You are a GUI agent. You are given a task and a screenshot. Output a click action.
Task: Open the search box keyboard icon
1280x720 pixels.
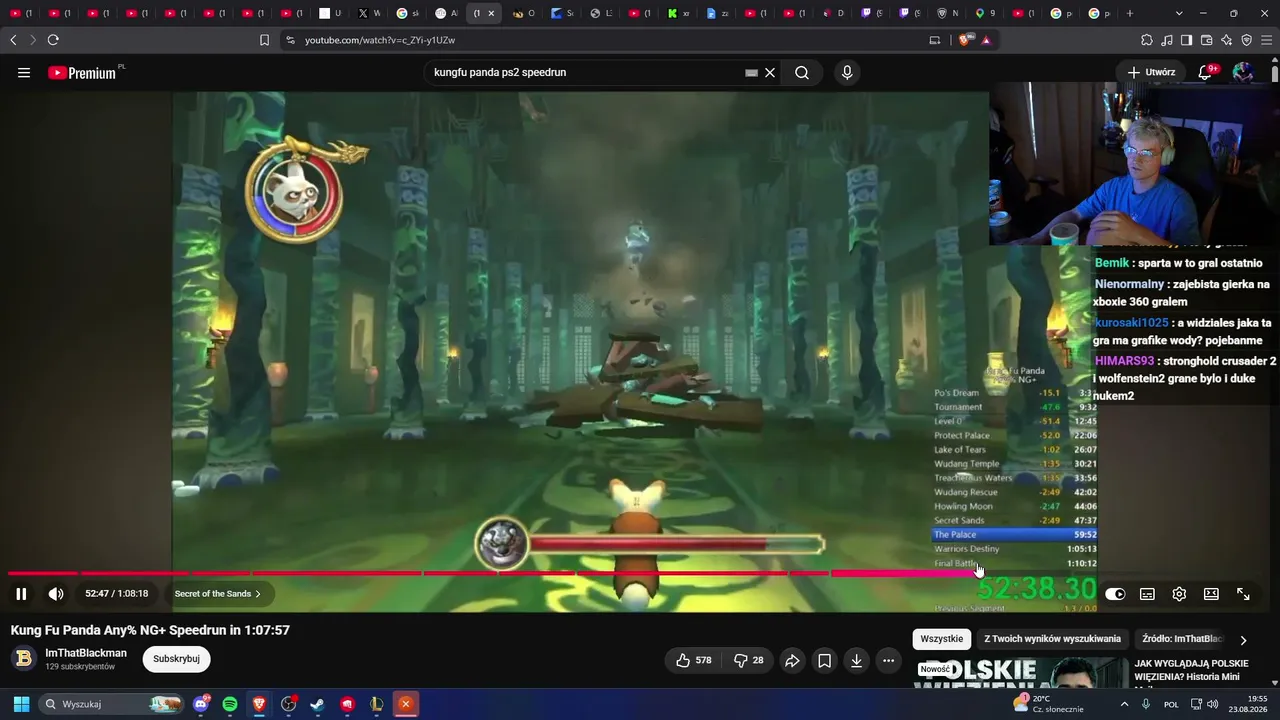[x=752, y=73]
